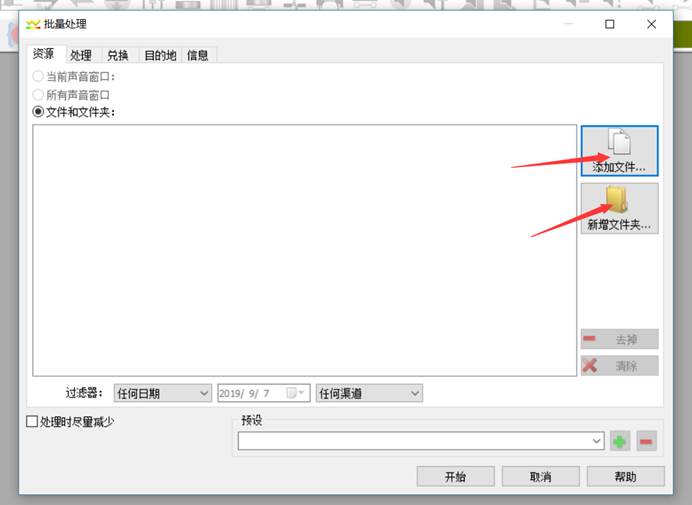This screenshot has height=505, width=692.
Task: Close the 批量处理 dialog window
Action: click(651, 24)
